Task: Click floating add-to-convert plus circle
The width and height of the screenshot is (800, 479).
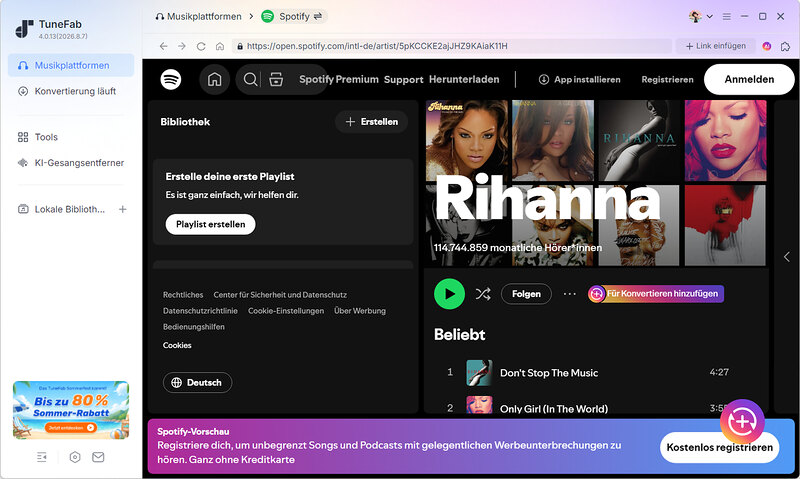Action: 742,421
